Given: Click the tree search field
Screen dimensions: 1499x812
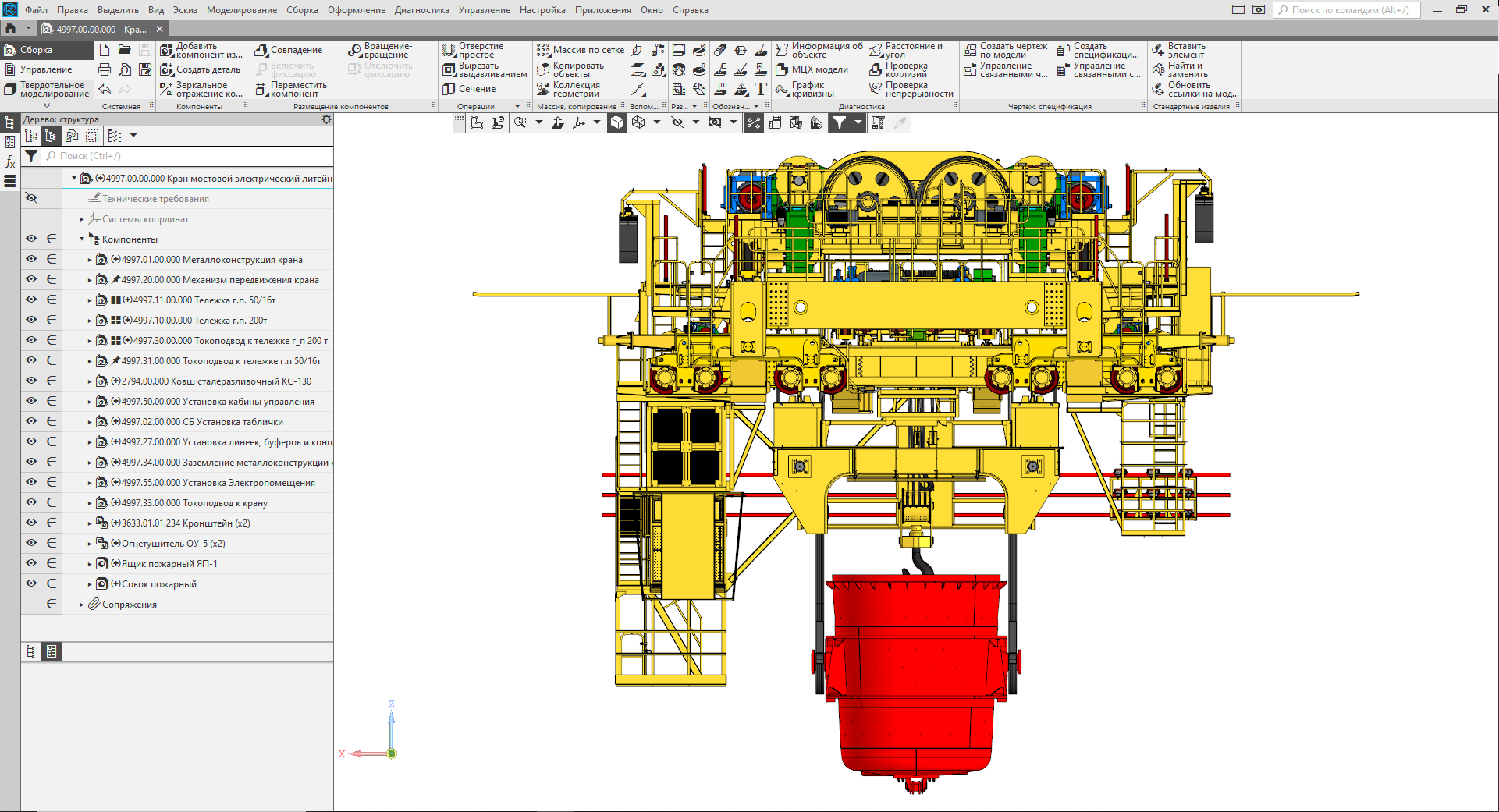Looking at the screenshot, I should click(187, 156).
